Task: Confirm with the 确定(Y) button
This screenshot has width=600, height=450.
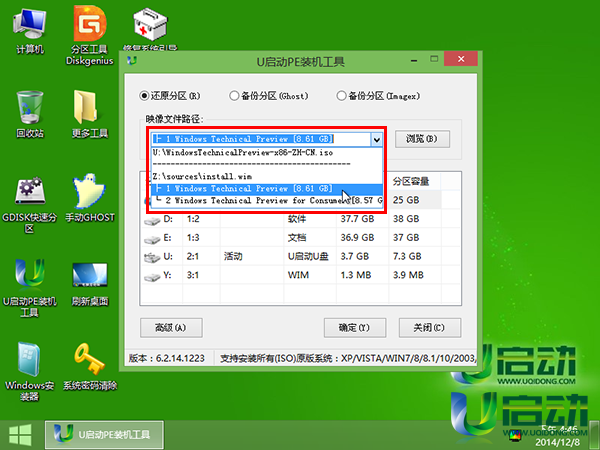Action: pyautogui.click(x=355, y=328)
